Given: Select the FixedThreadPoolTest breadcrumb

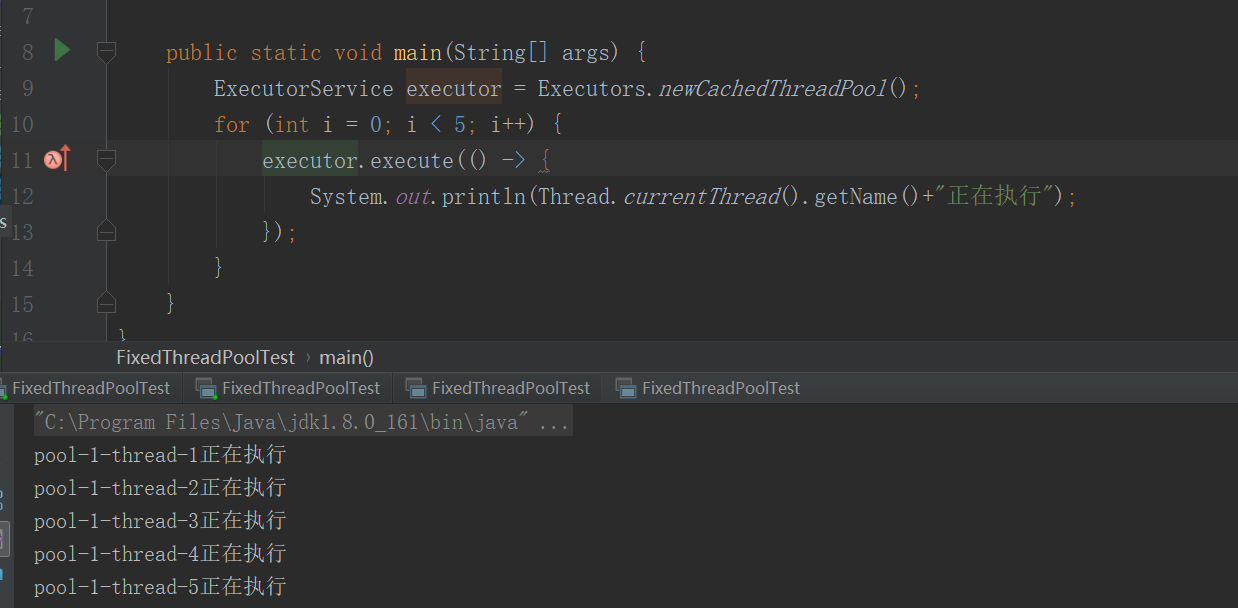Looking at the screenshot, I should 205,357.
